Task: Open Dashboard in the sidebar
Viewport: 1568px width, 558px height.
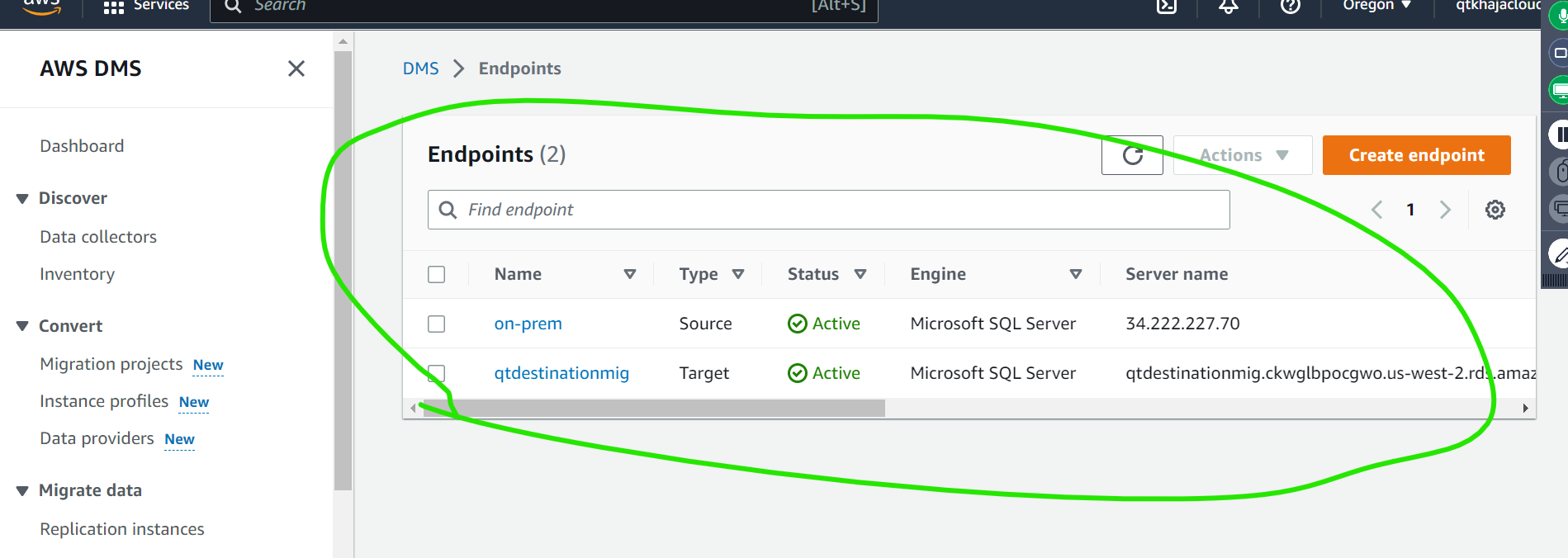Action: 82,146
